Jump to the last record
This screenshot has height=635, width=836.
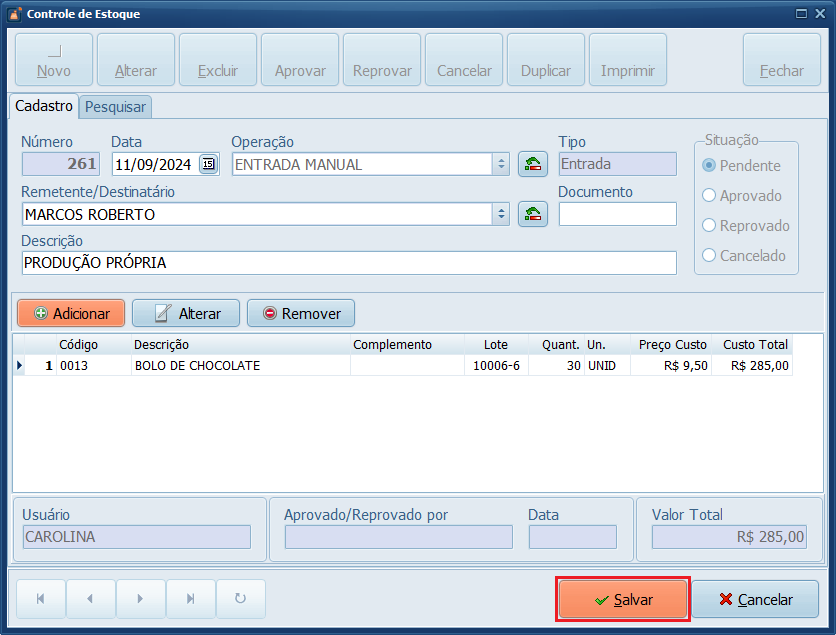191,599
